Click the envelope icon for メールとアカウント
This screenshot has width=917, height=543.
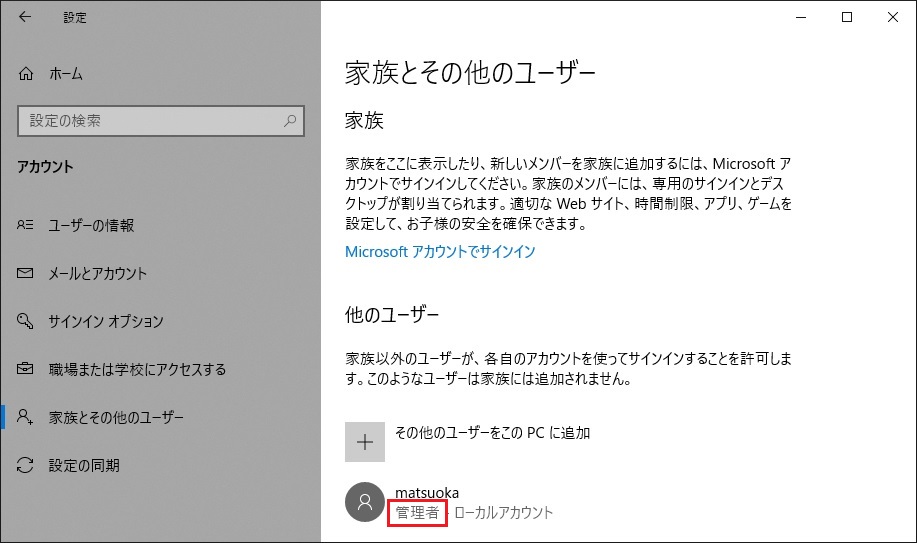click(x=25, y=273)
